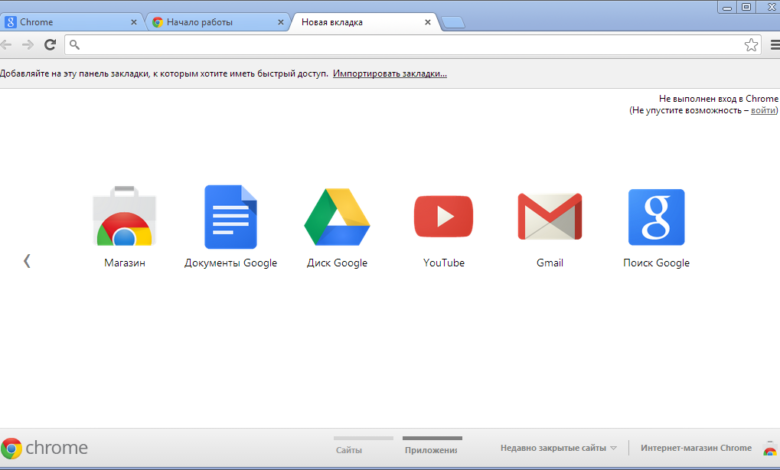
Task: Click the reload page icon
Action: pyautogui.click(x=49, y=45)
